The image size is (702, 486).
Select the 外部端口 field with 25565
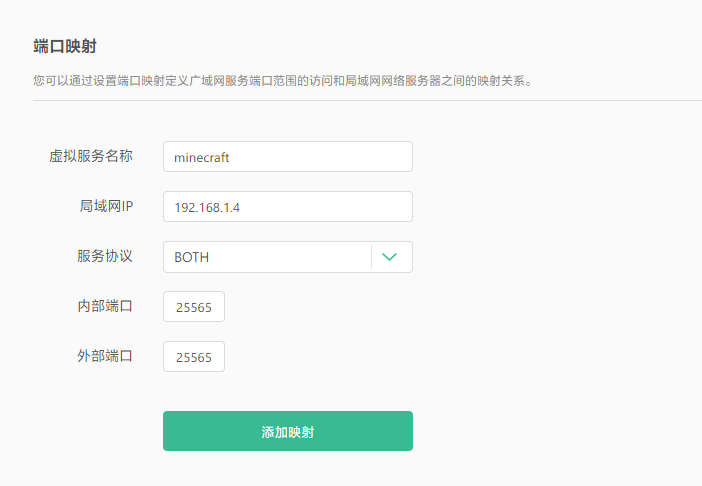[x=194, y=357]
